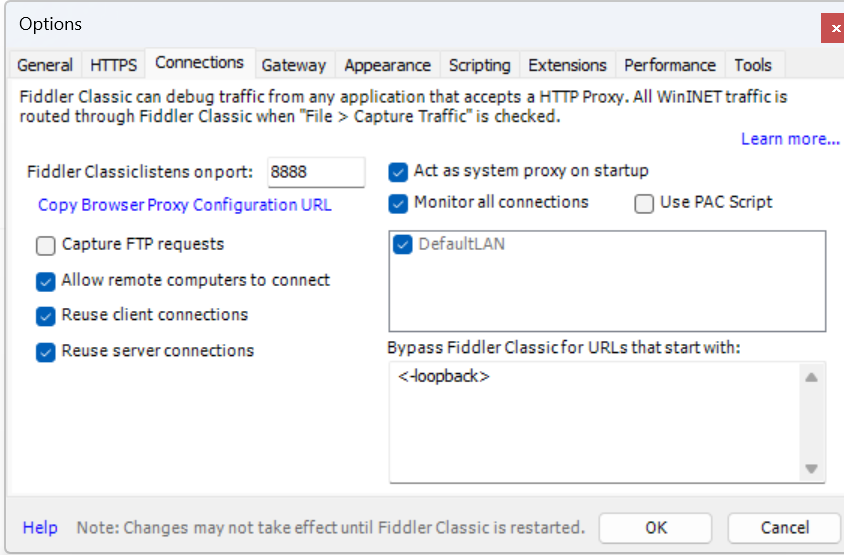This screenshot has height=555, width=844.
Task: Click the bypass list scroll down arrow
Action: [x=812, y=469]
